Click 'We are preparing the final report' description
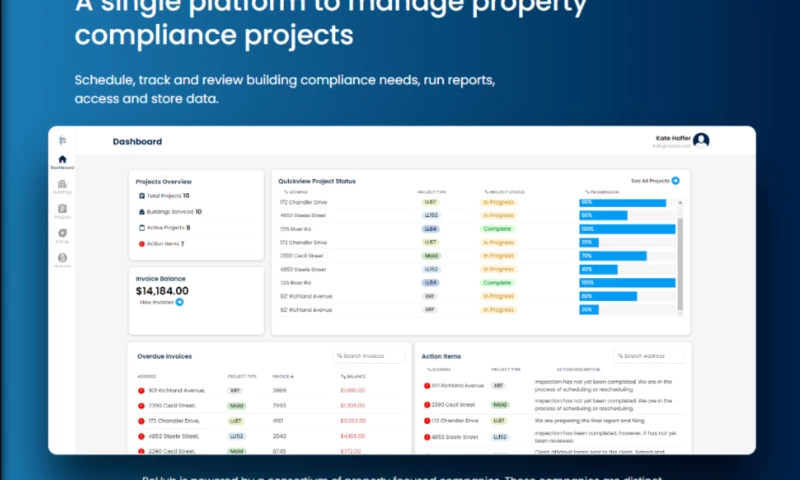The image size is (800, 480). pos(590,421)
